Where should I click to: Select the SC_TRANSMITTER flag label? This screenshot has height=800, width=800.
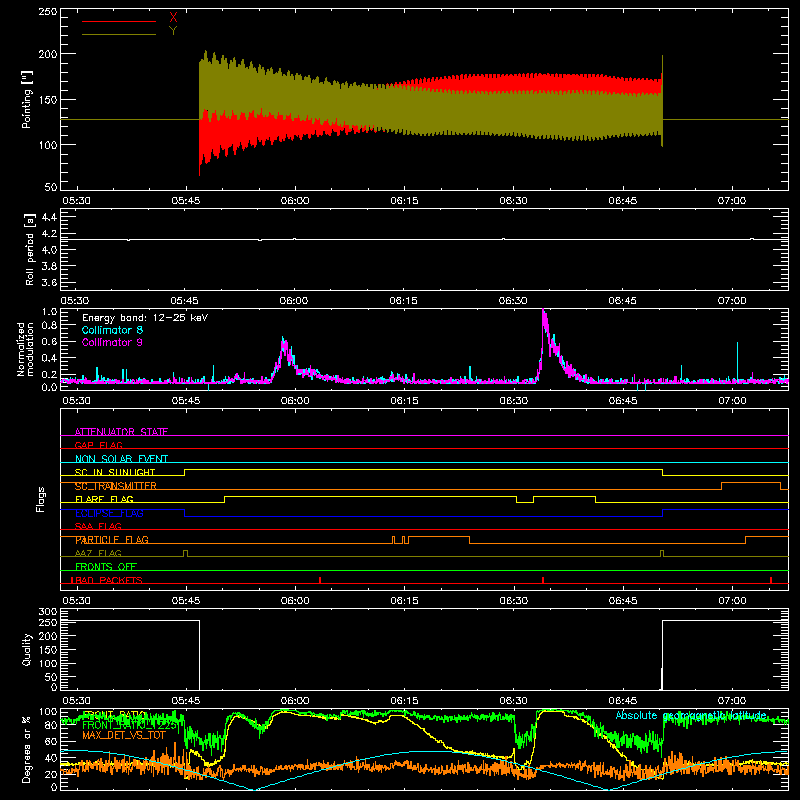116,486
